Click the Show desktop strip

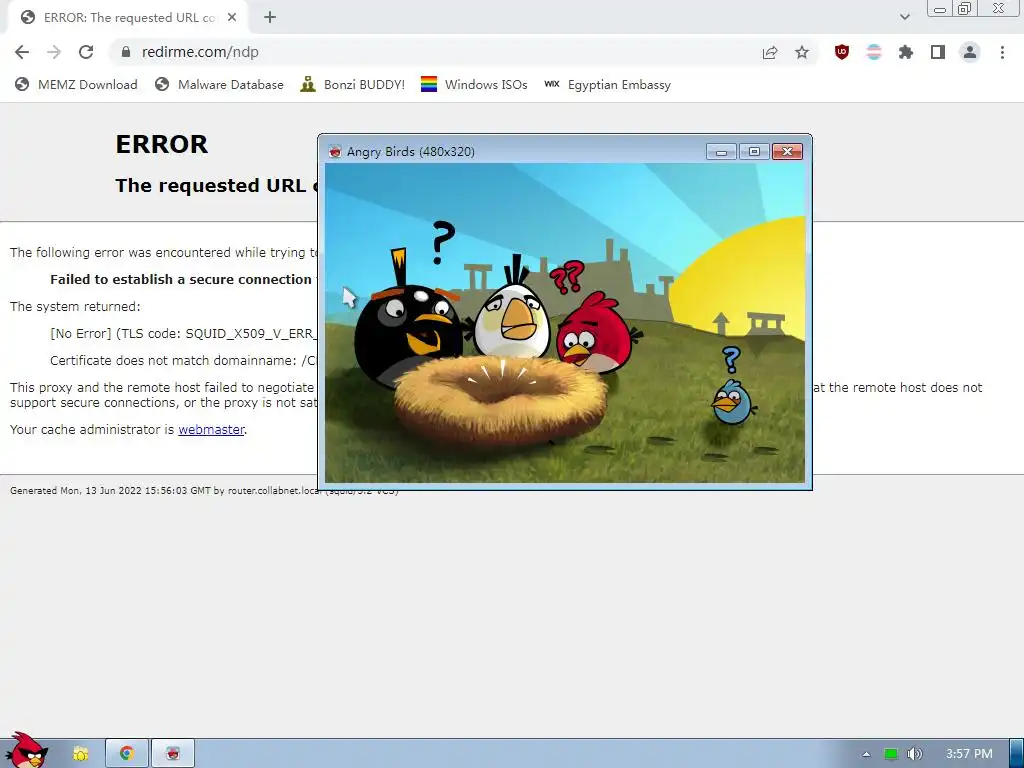1017,754
